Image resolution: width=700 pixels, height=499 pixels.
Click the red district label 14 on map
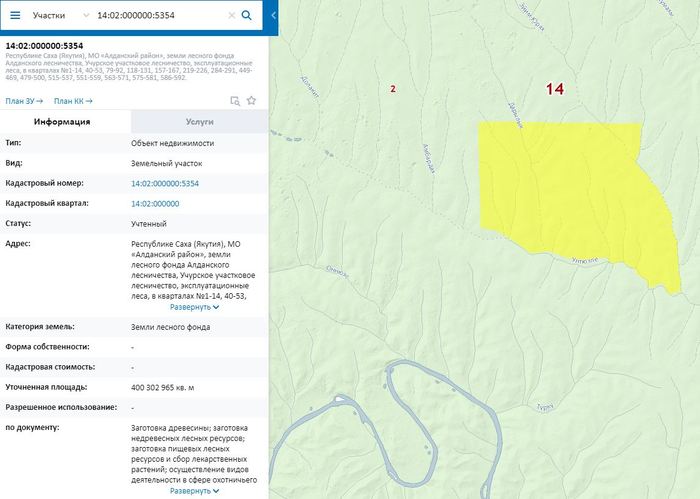(555, 89)
